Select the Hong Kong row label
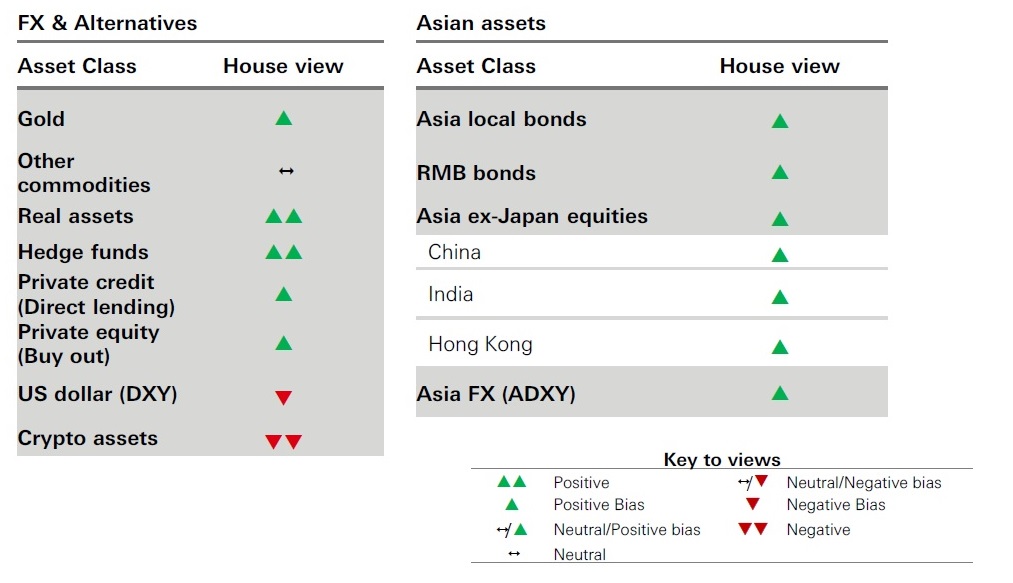 pyautogui.click(x=480, y=344)
